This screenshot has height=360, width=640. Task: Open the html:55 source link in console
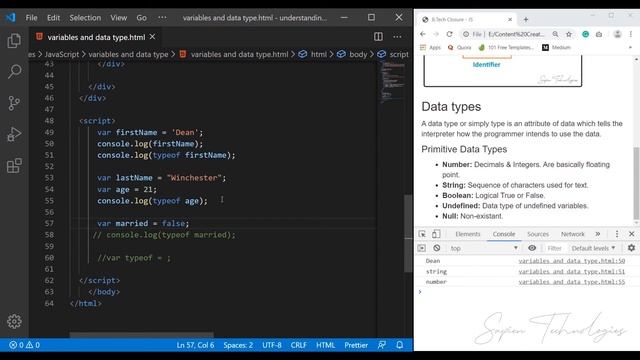pos(571,282)
